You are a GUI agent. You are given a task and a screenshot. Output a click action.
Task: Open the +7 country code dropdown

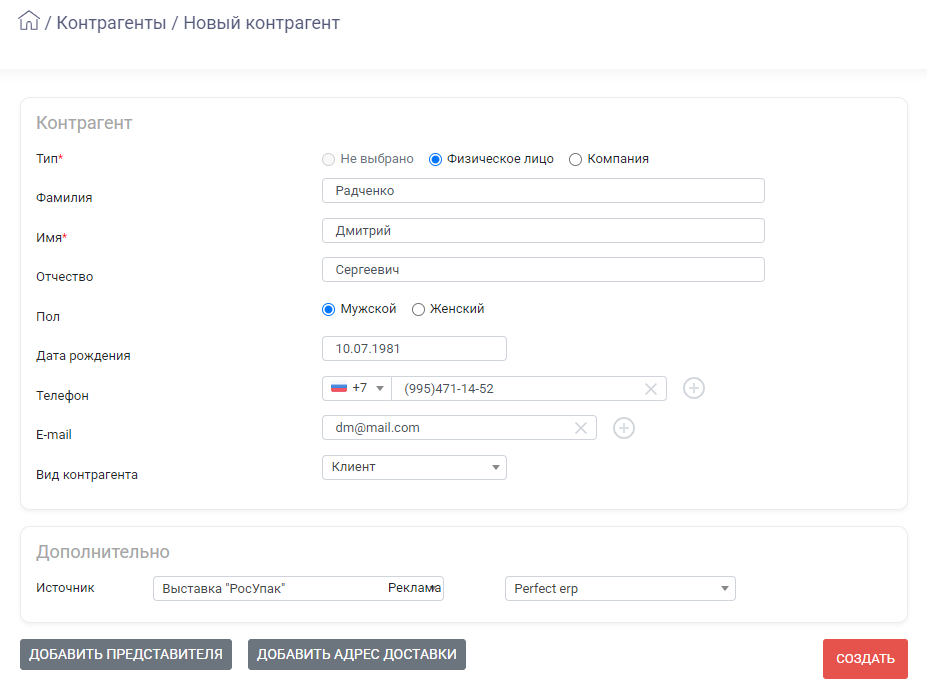[357, 388]
